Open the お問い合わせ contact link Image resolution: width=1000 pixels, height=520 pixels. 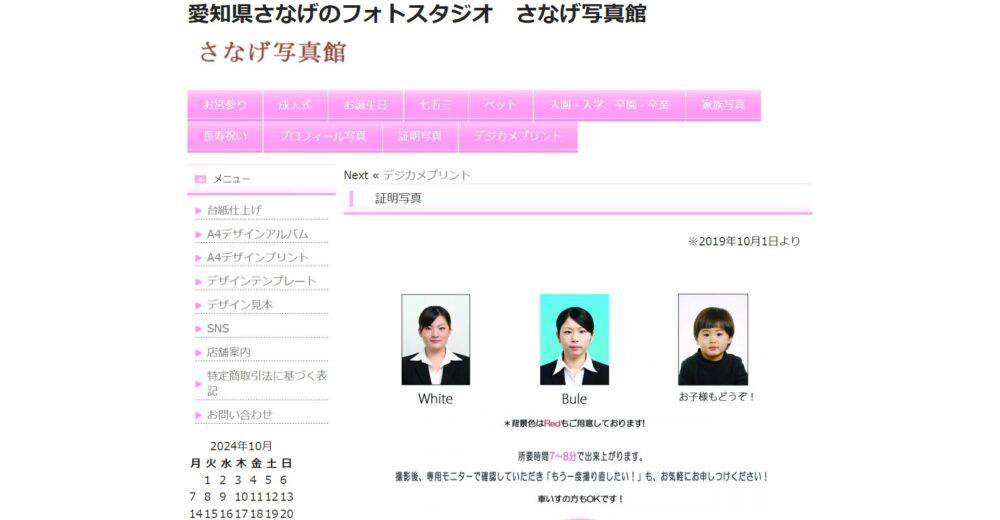[239, 414]
